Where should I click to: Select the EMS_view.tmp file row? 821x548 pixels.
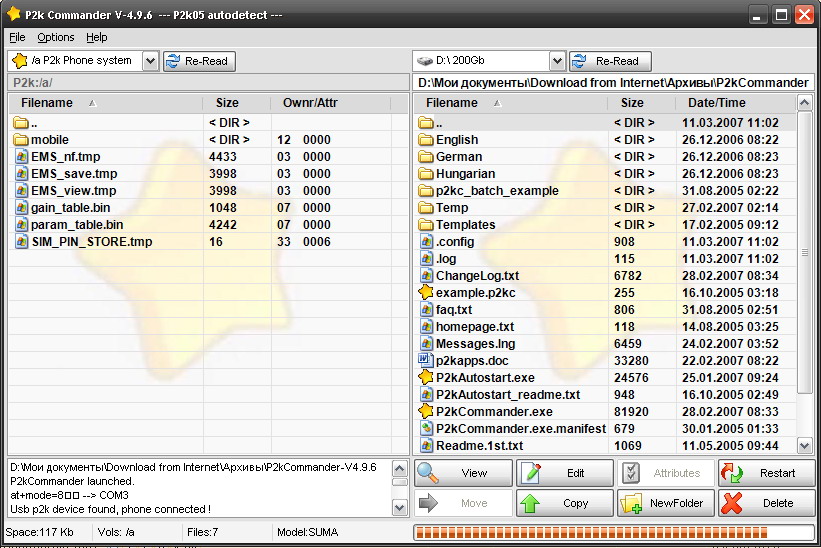208,191
